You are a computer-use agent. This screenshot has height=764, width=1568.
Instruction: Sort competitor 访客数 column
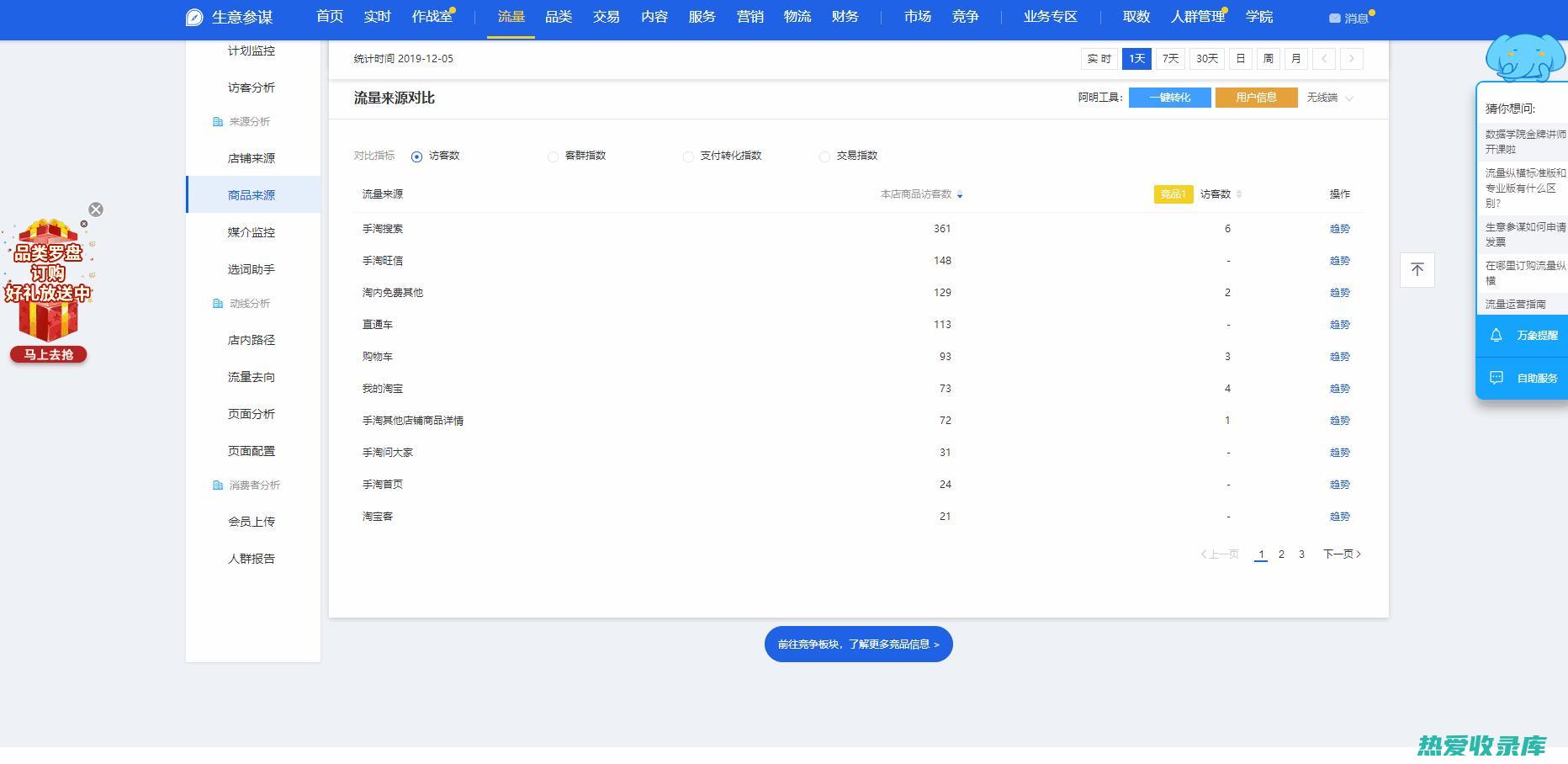point(1239,194)
